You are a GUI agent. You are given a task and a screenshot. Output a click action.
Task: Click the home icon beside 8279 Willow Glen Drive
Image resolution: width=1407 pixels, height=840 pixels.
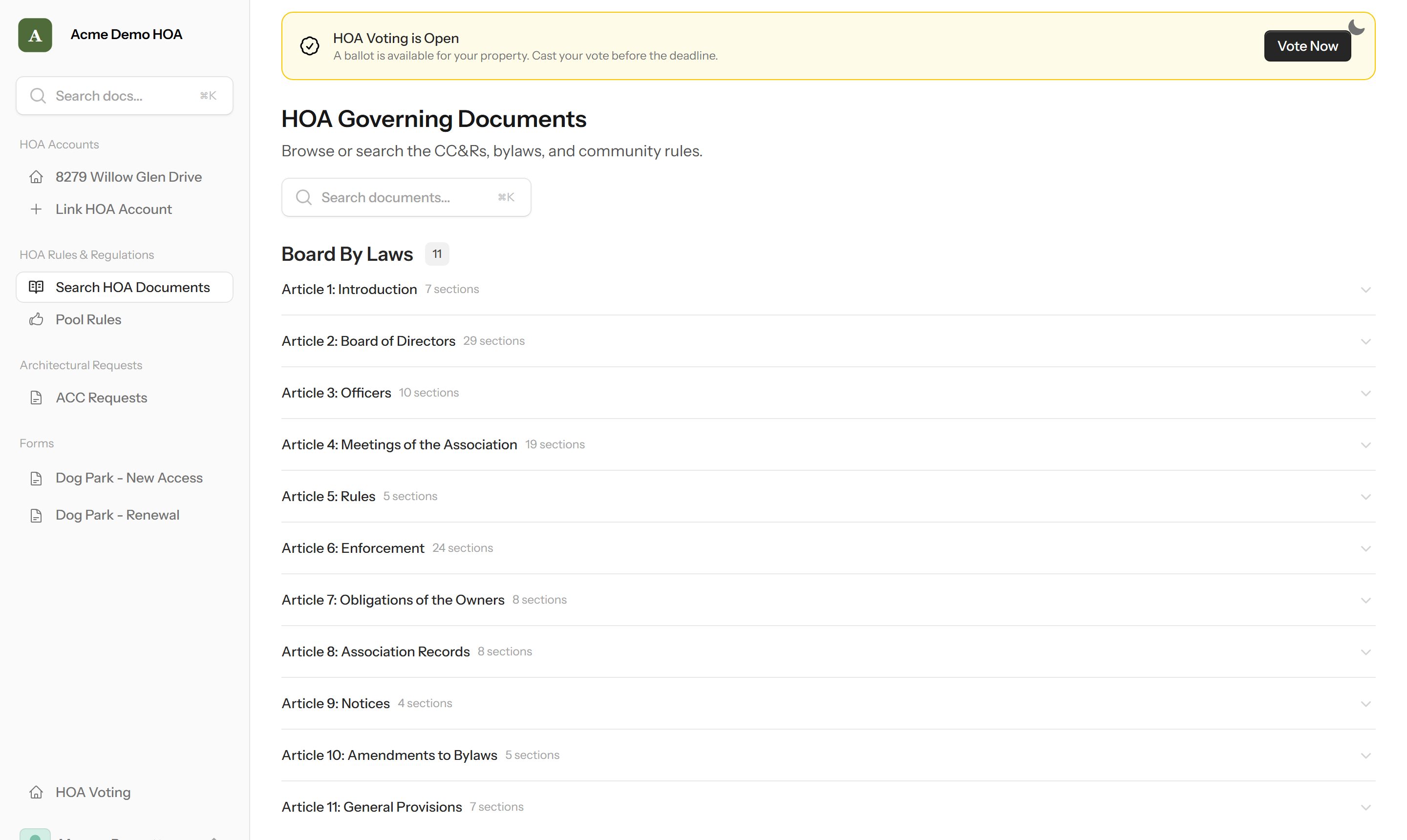(36, 177)
